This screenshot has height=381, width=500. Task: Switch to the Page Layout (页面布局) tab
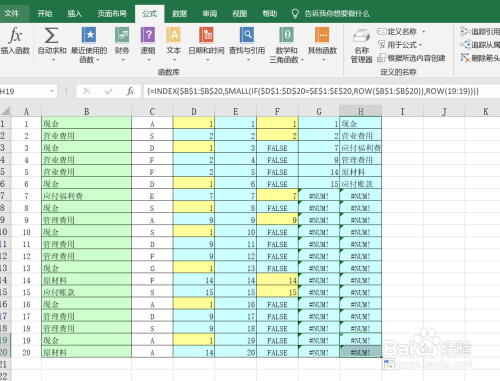pos(112,14)
